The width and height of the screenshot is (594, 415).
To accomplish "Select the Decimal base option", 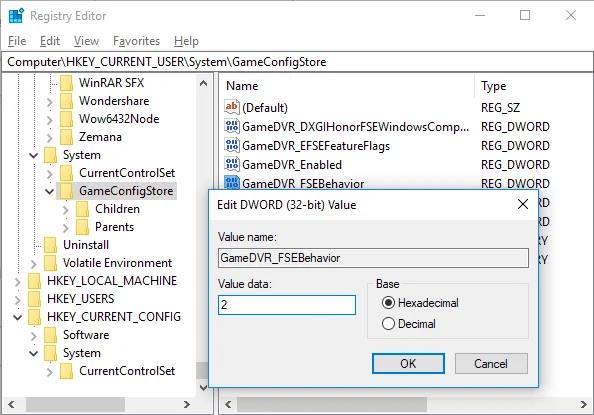I will point(409,324).
